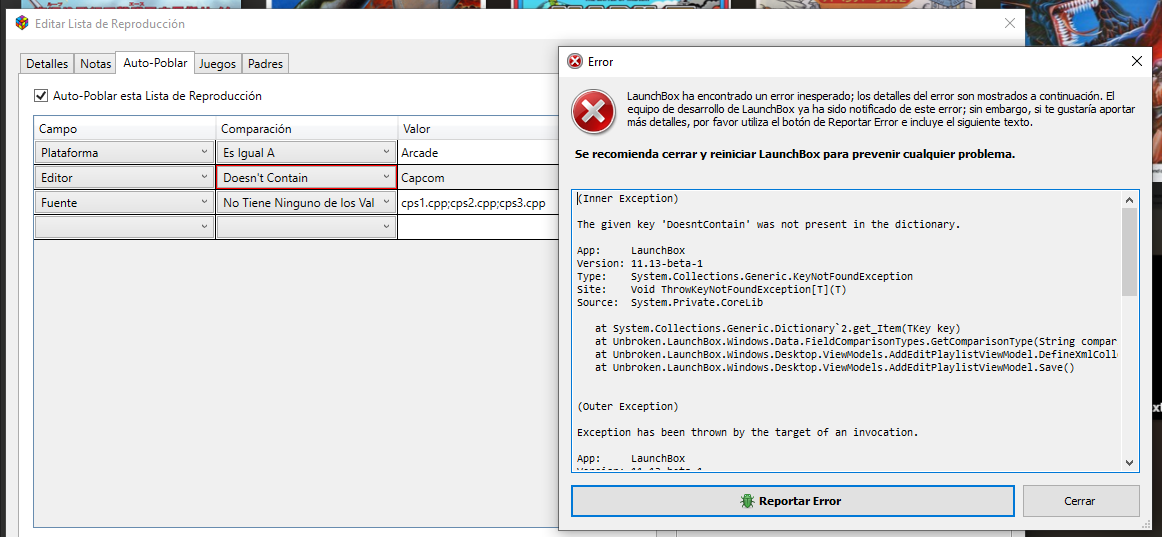
Task: Click the Source: System.Private.CoreLib line
Action: (x=671, y=302)
